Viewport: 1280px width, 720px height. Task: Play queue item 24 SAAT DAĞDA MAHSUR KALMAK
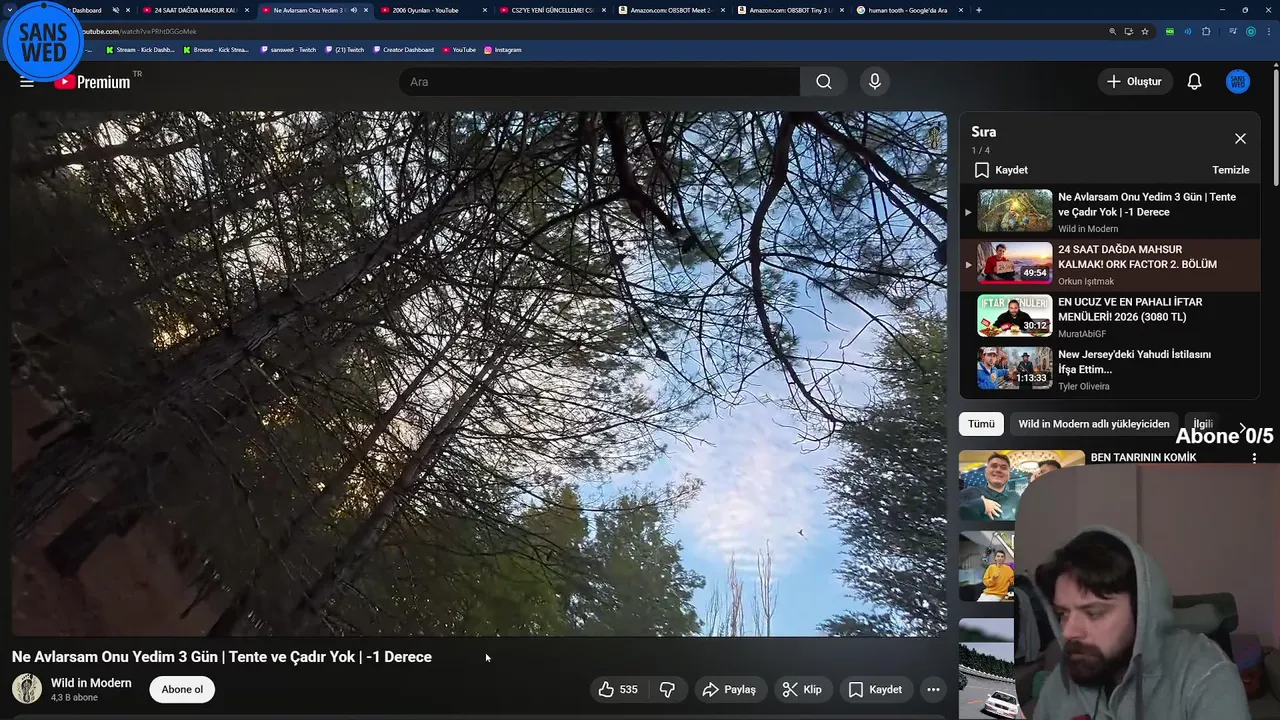coord(1110,265)
